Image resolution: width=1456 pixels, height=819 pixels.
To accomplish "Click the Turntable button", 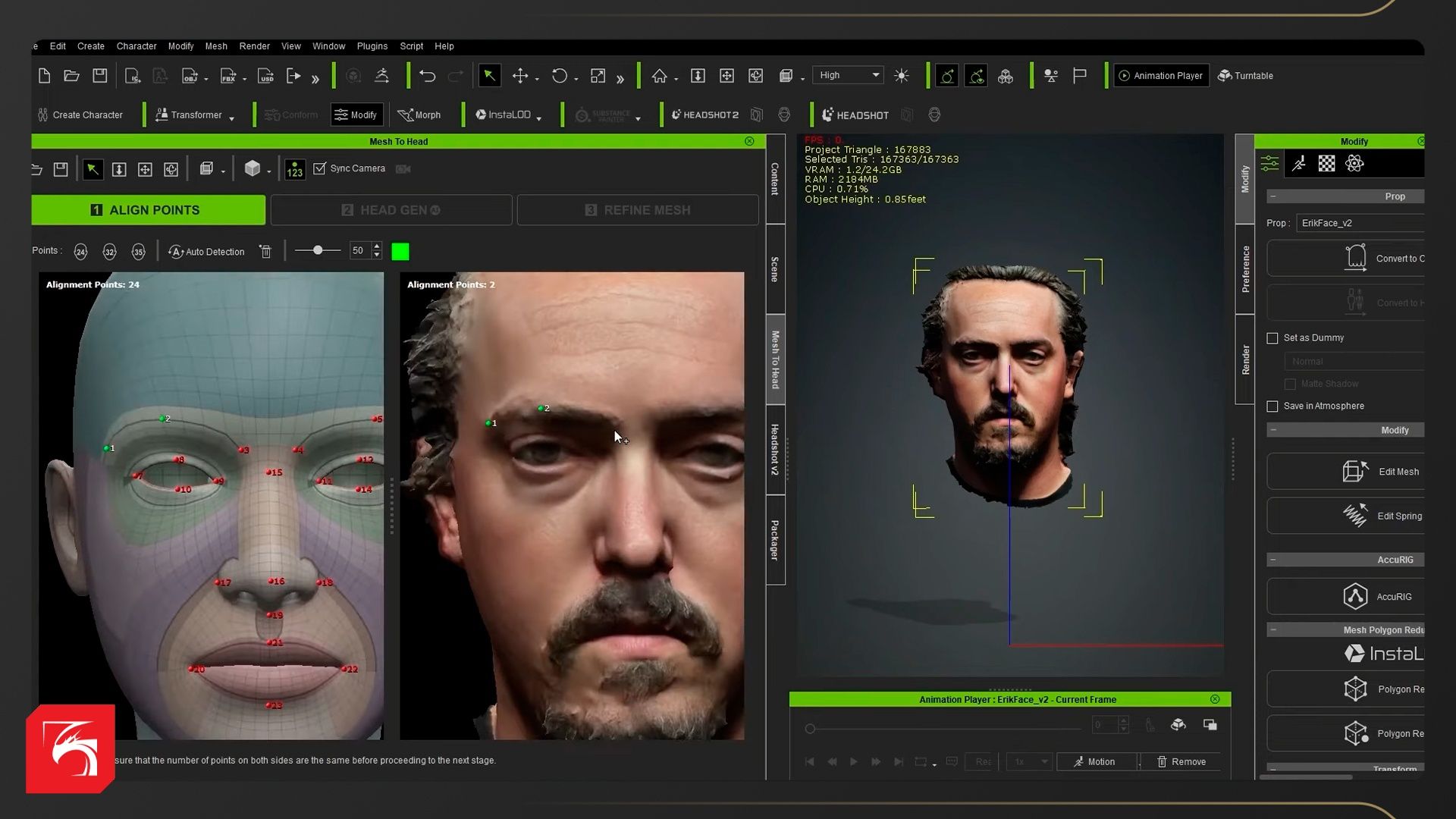I will 1245,76.
